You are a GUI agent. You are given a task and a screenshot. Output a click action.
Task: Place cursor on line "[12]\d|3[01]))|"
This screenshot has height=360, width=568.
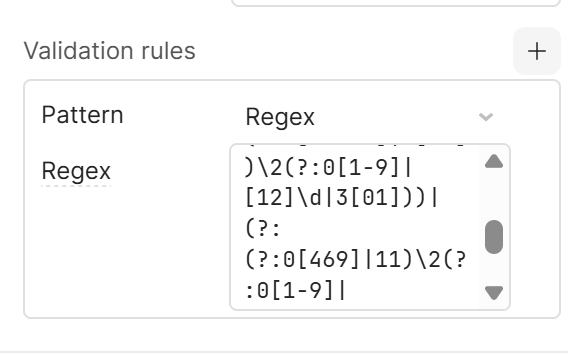(342, 198)
